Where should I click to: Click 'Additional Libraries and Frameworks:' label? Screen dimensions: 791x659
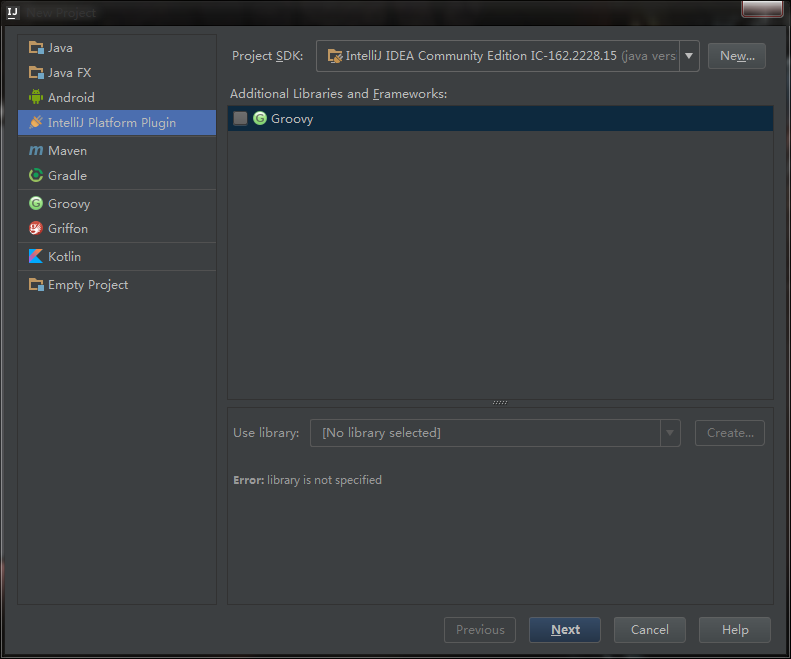coord(338,94)
